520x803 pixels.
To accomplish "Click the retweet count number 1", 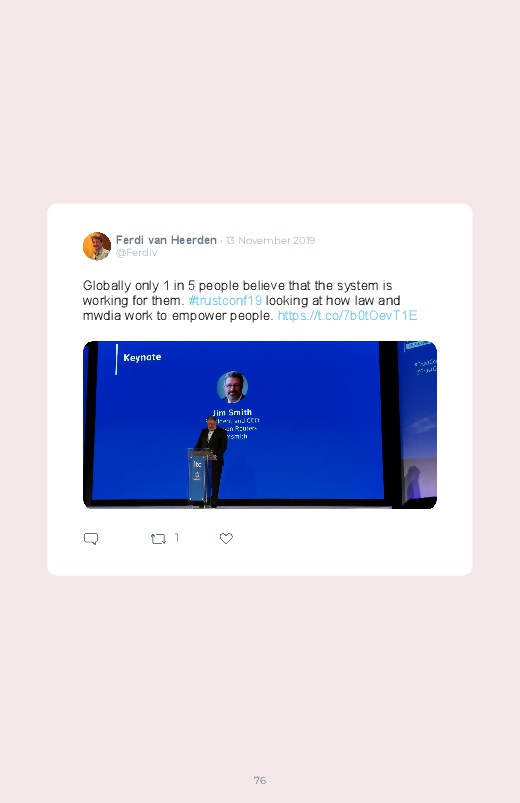I will (x=177, y=538).
